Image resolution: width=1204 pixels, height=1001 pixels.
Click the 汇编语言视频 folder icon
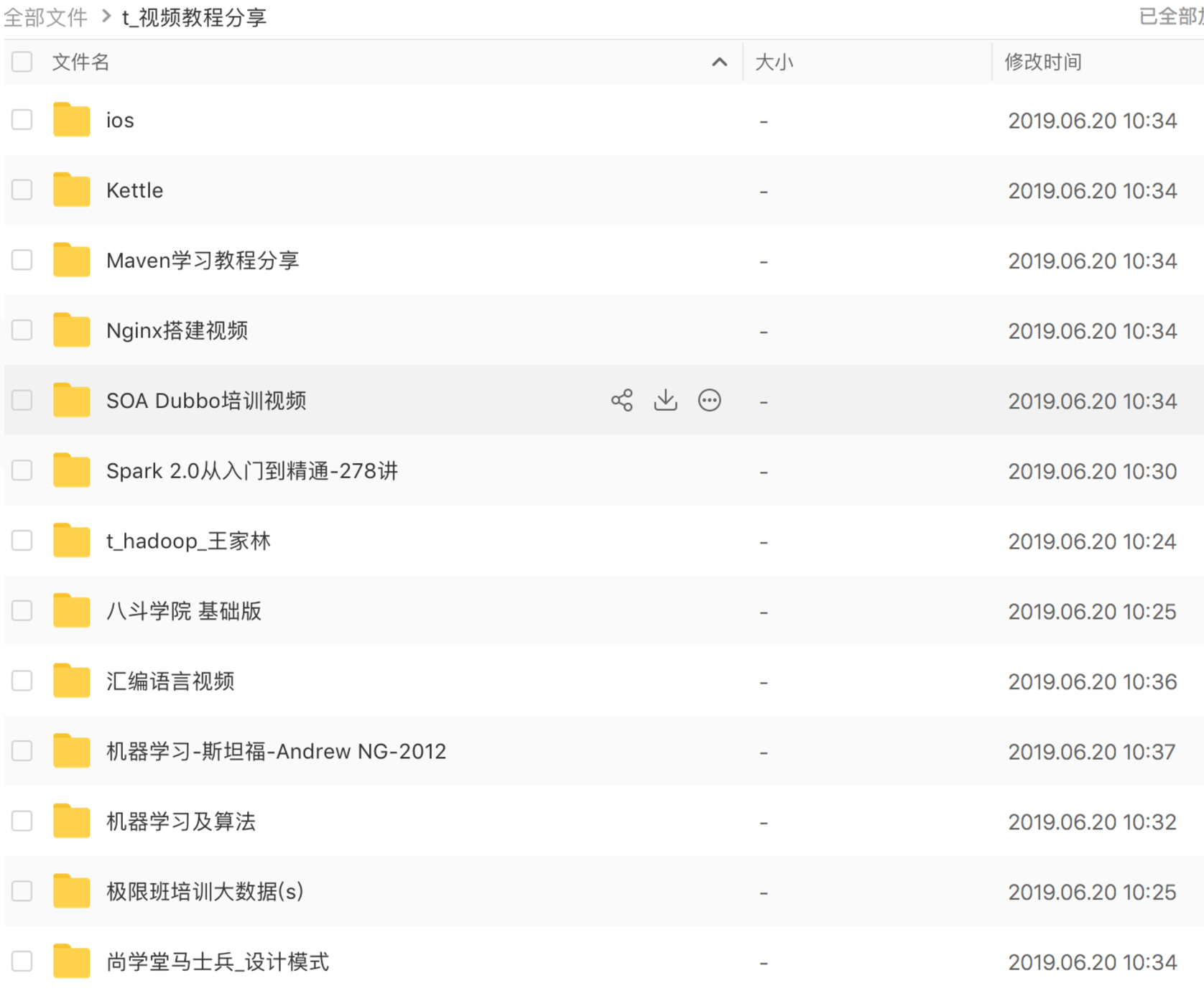coord(72,681)
